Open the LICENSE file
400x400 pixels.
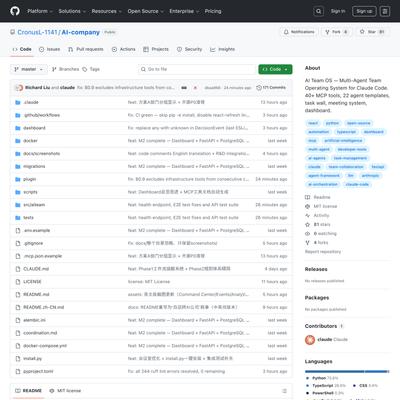pyautogui.click(x=32, y=282)
